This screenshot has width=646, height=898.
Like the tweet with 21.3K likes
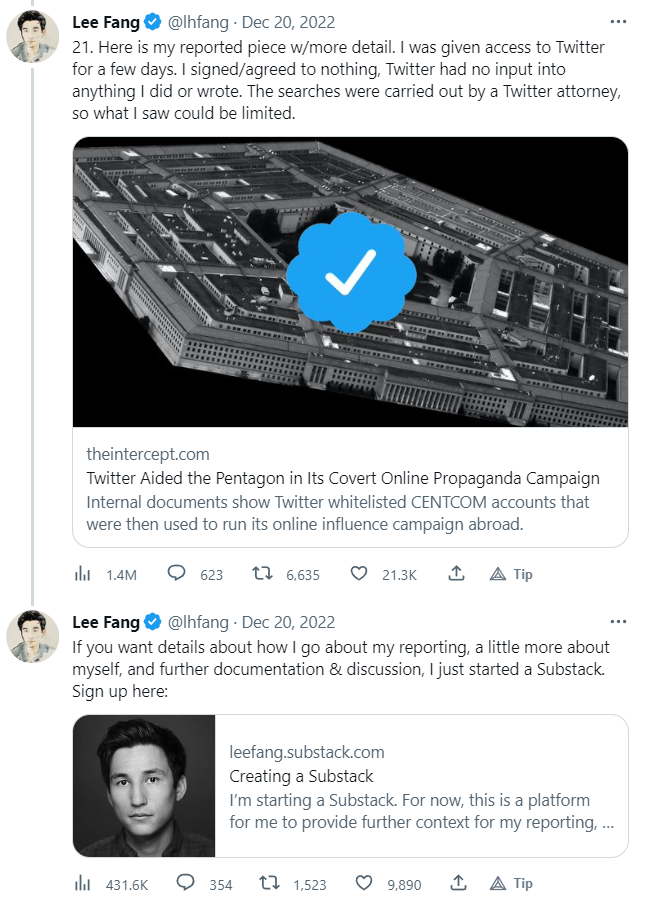[x=360, y=575]
